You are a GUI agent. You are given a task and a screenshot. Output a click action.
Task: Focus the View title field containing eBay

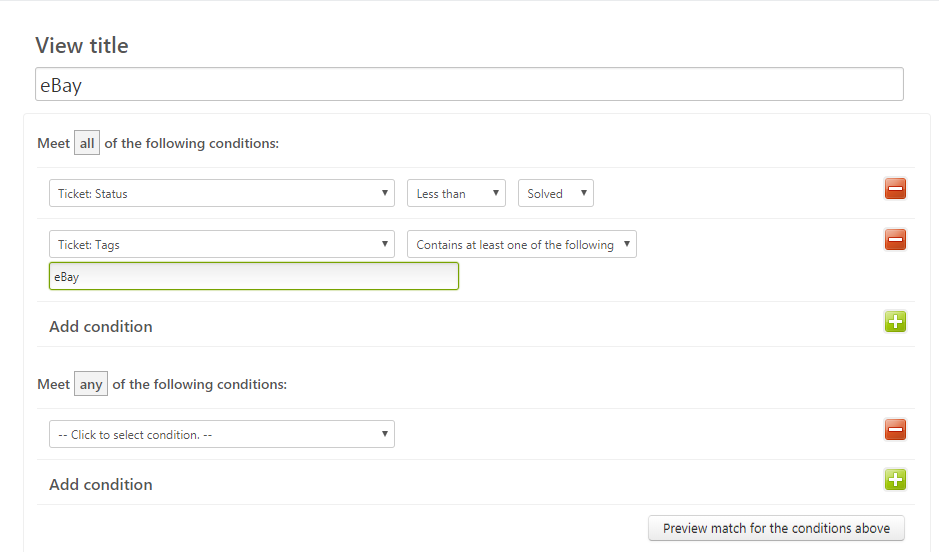(x=470, y=84)
